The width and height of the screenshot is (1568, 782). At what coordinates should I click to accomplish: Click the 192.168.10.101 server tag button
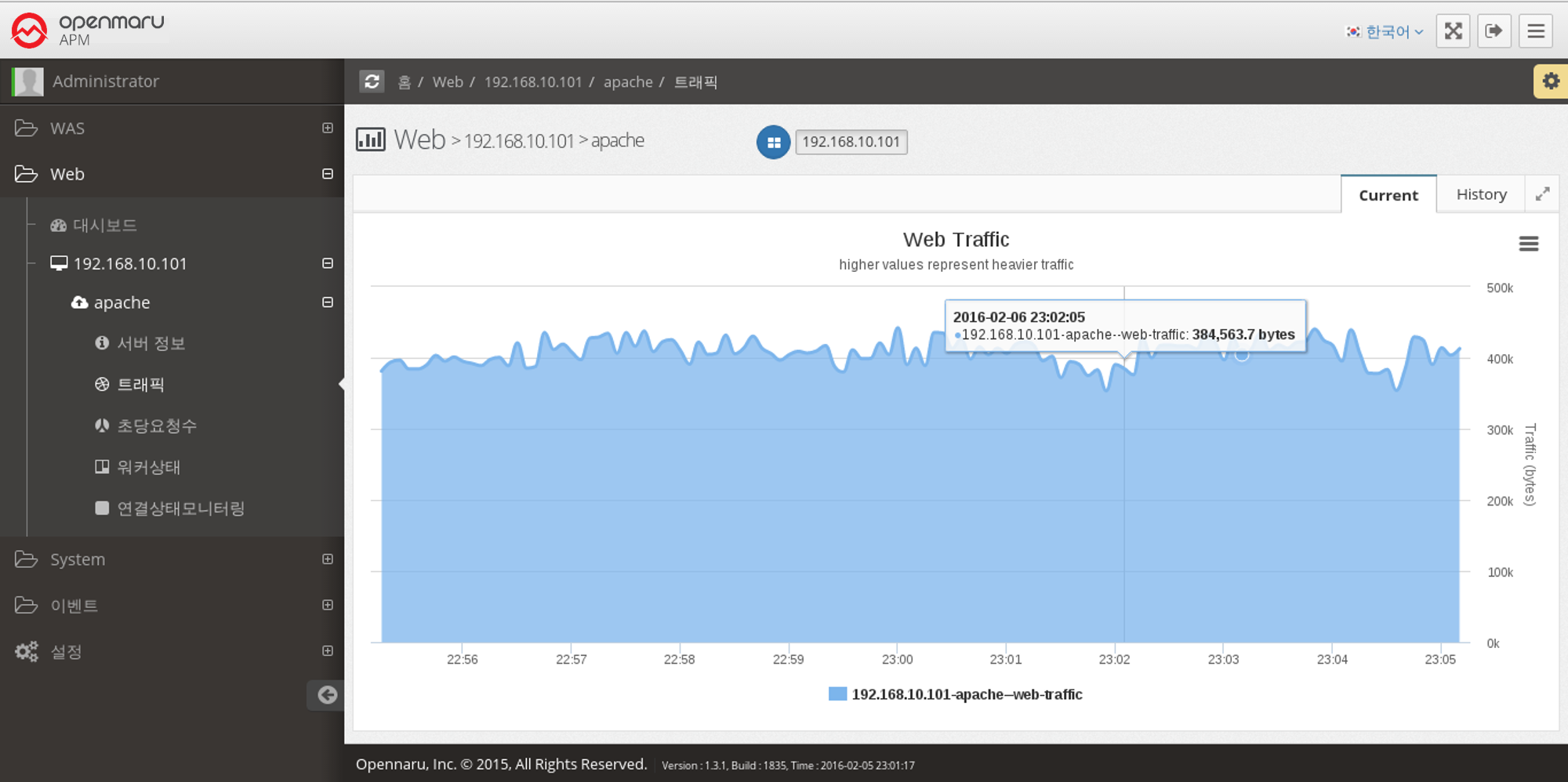point(851,142)
